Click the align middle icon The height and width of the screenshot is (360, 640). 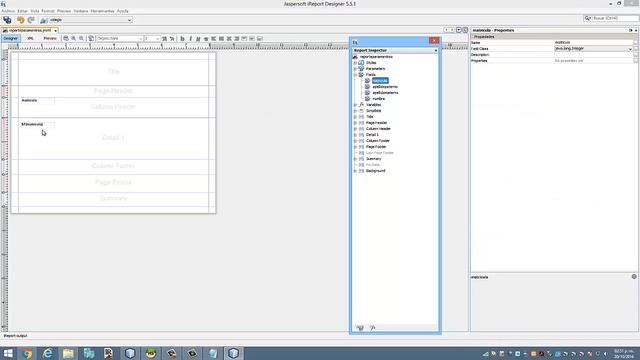pyautogui.click(x=252, y=38)
